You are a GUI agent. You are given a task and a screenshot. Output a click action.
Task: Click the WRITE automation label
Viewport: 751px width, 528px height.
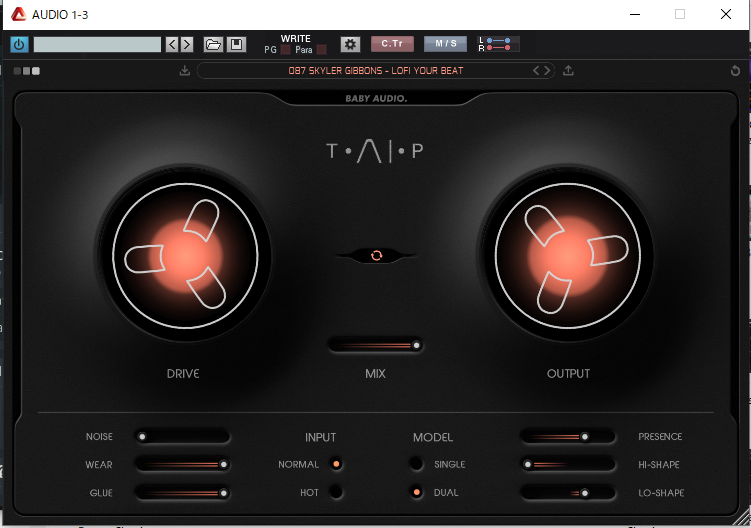pos(296,39)
